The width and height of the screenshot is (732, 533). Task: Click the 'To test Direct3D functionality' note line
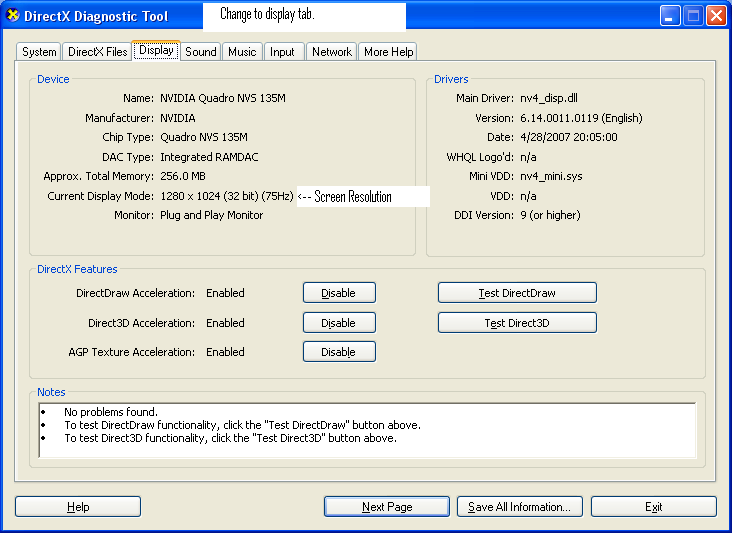pos(231,438)
